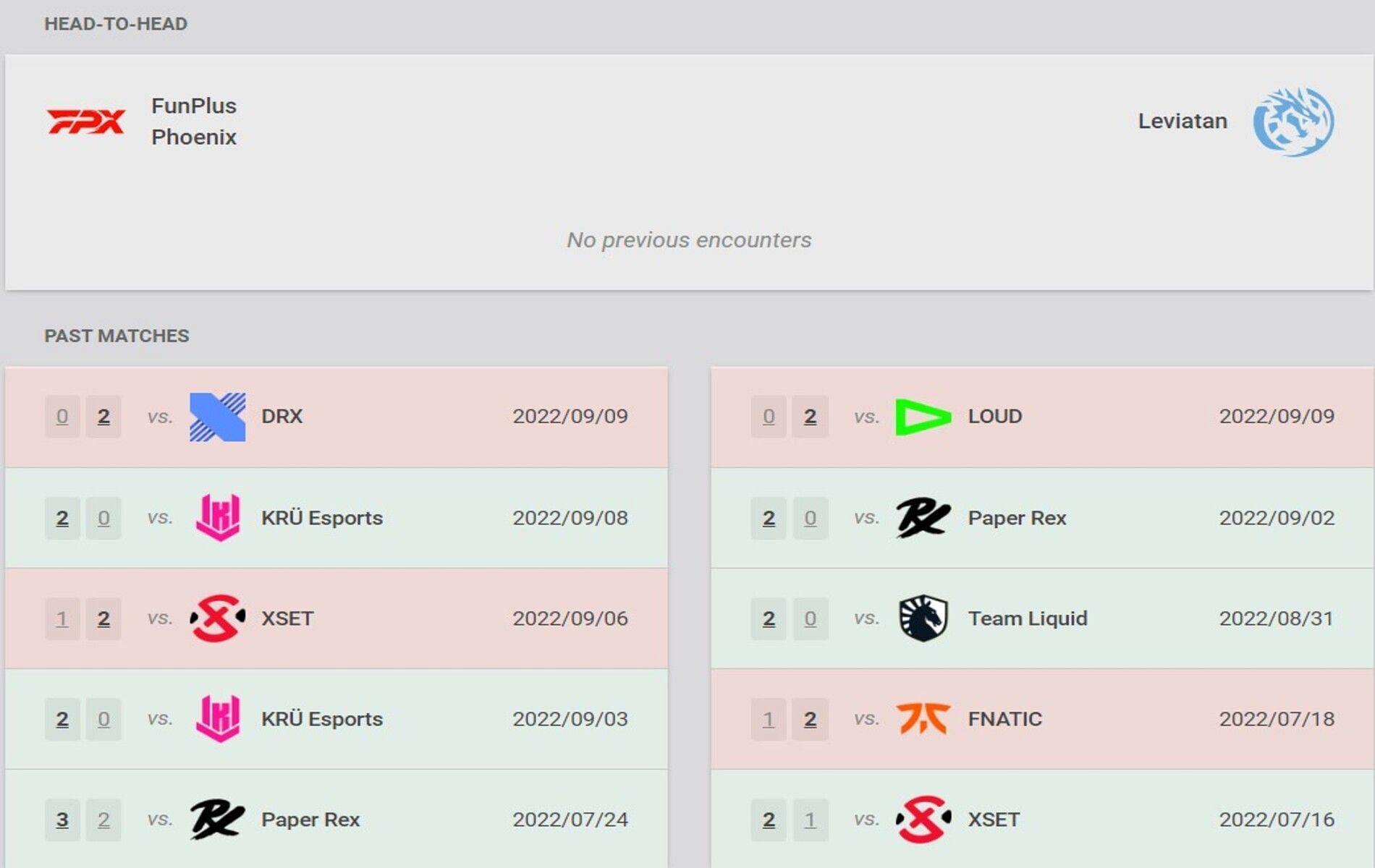
Task: Click the Leviatan dragon logo
Action: point(1294,122)
